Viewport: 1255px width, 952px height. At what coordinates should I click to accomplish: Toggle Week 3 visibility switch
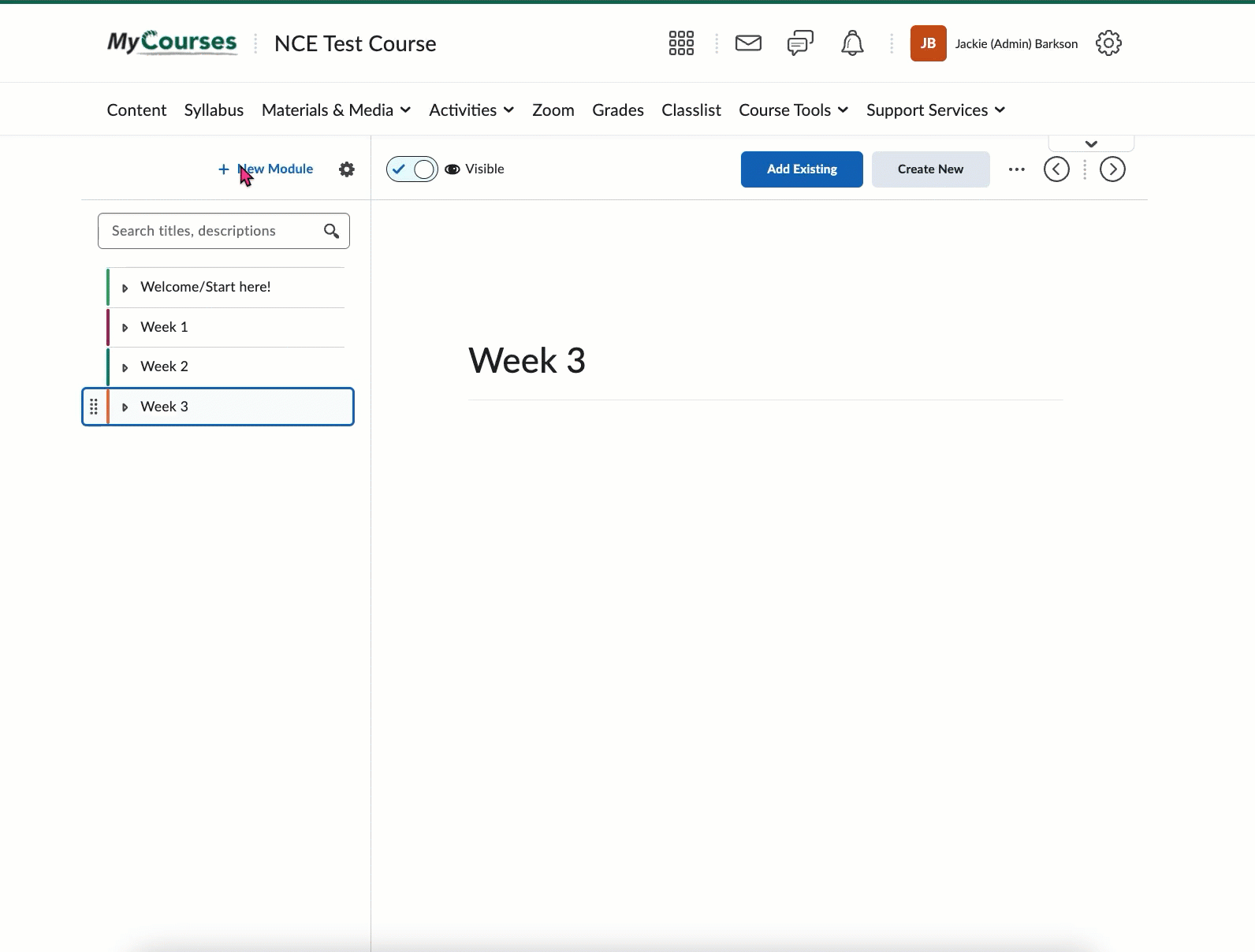pyautogui.click(x=412, y=169)
